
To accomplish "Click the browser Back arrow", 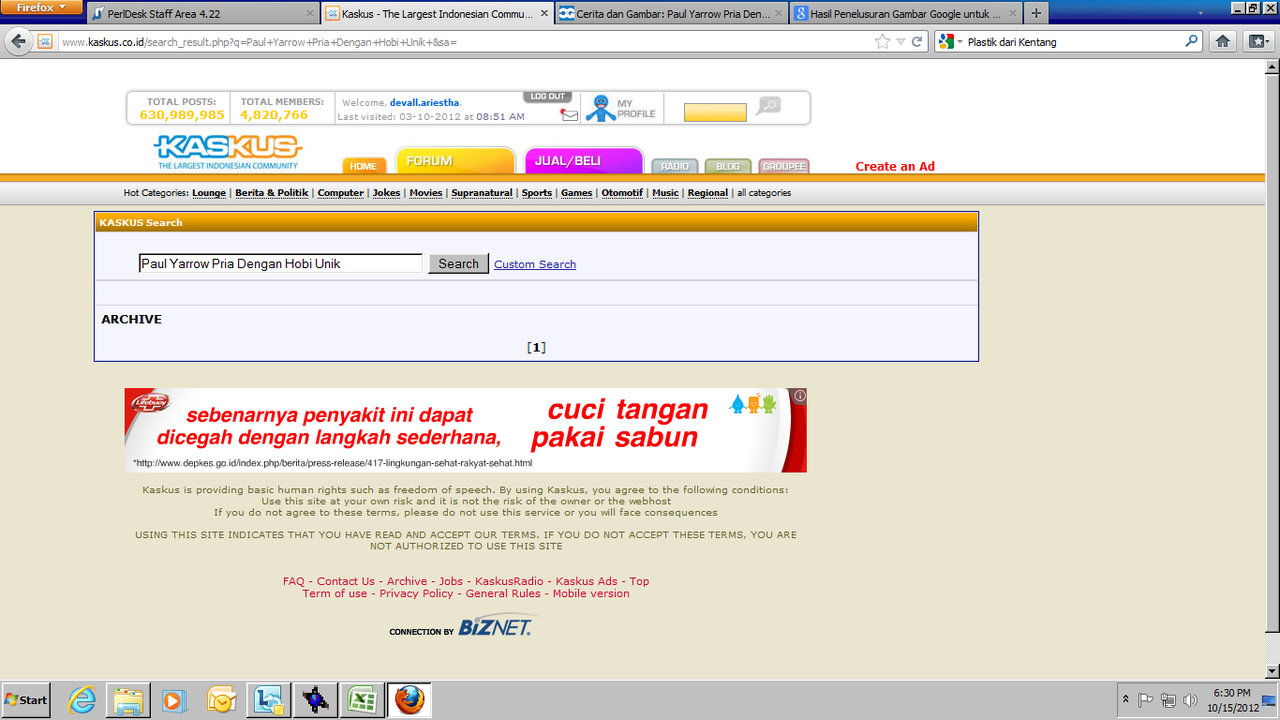I will point(19,41).
